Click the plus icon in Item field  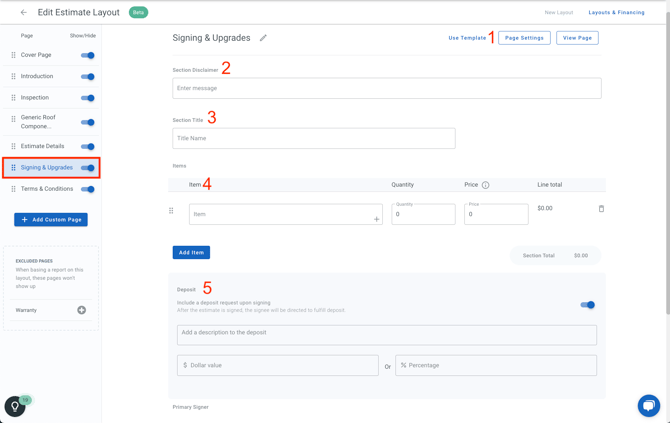[x=376, y=219]
